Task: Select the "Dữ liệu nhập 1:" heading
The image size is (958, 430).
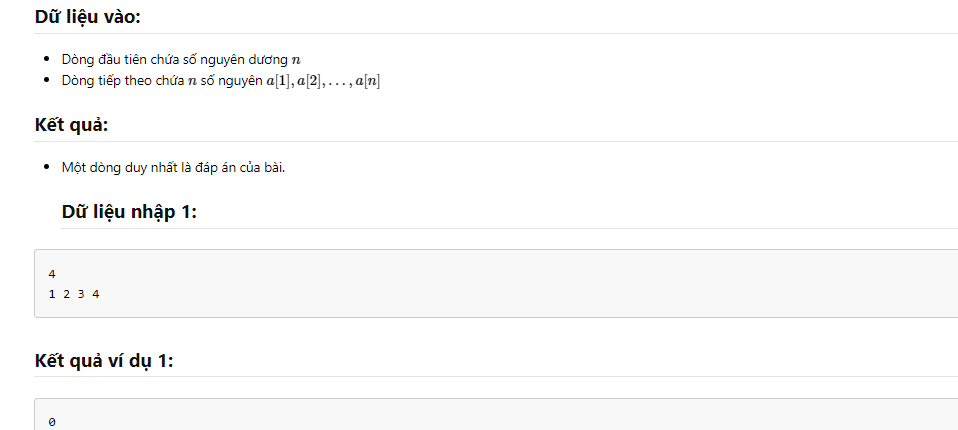Action: [130, 212]
